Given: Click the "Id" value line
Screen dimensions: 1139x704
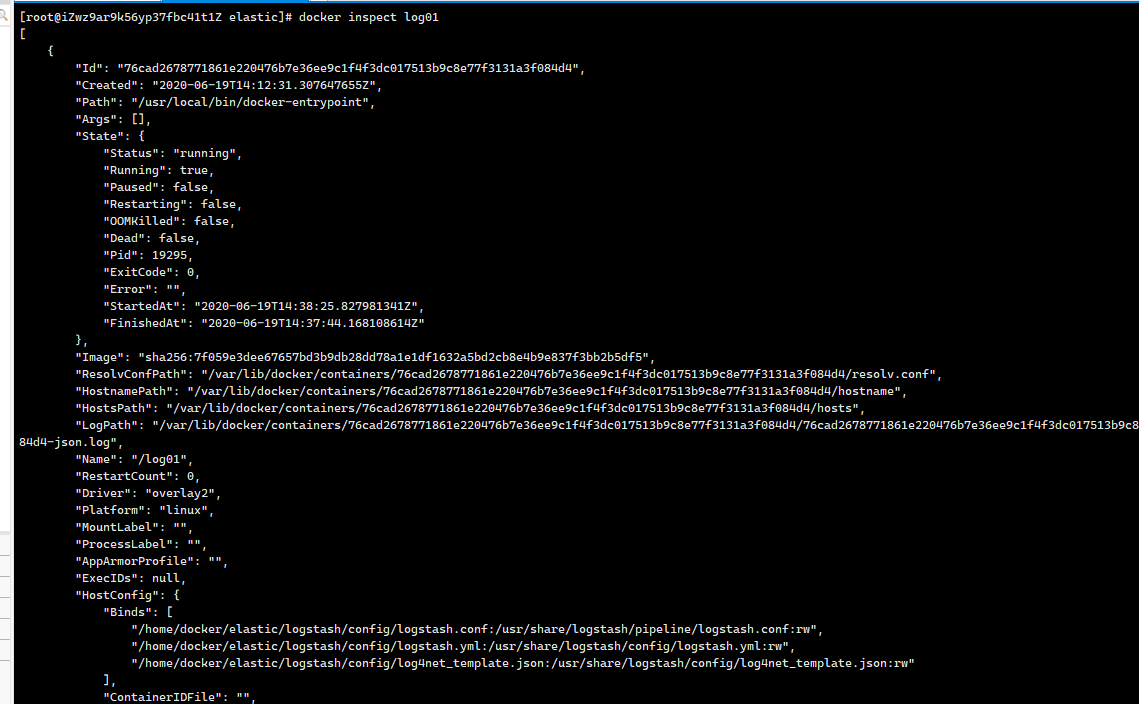Looking at the screenshot, I should pos(330,68).
